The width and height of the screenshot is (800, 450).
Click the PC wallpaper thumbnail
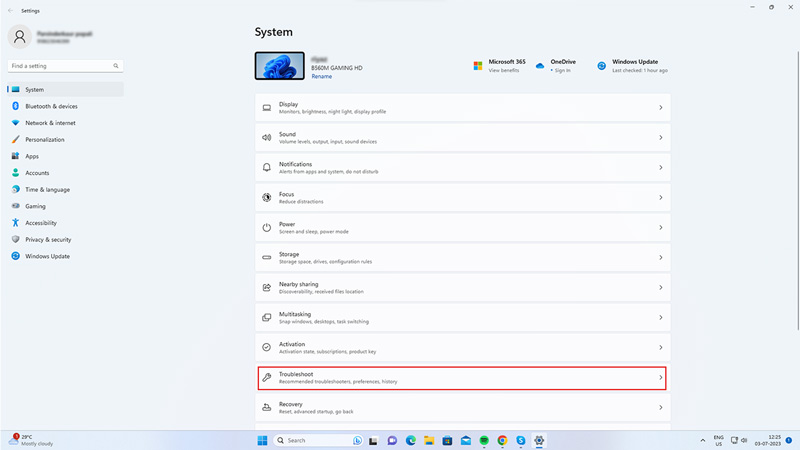coord(280,66)
